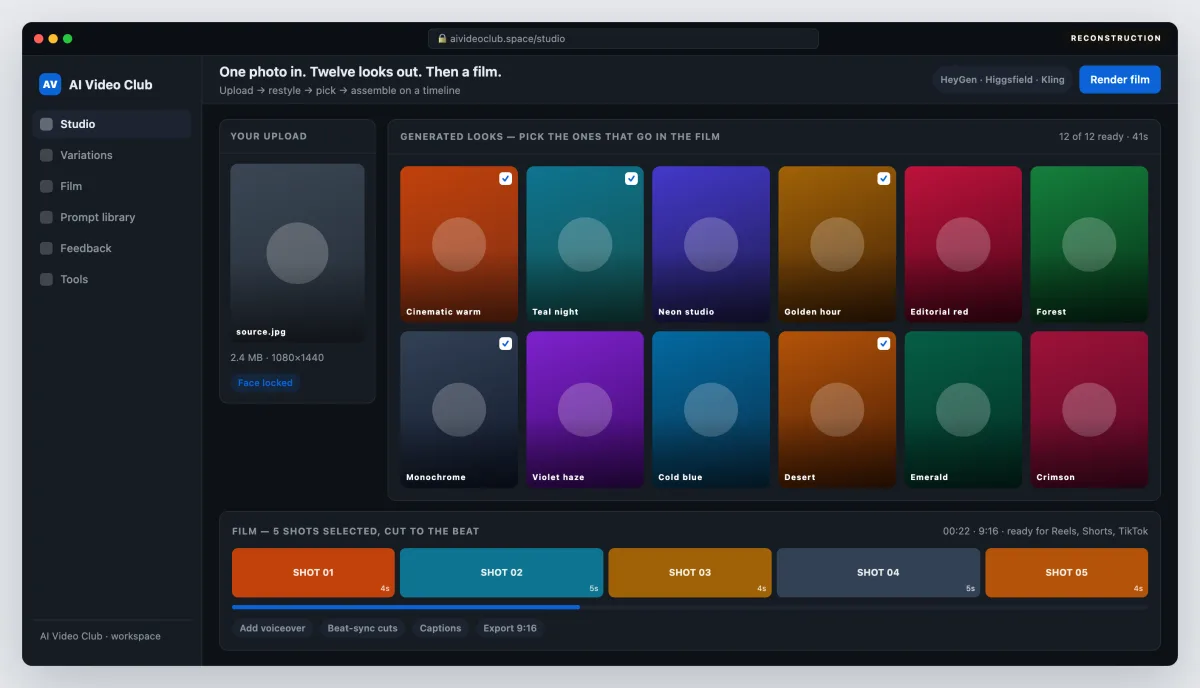The width and height of the screenshot is (1200, 688).
Task: Pick the Violet haze look card
Action: click(x=585, y=409)
